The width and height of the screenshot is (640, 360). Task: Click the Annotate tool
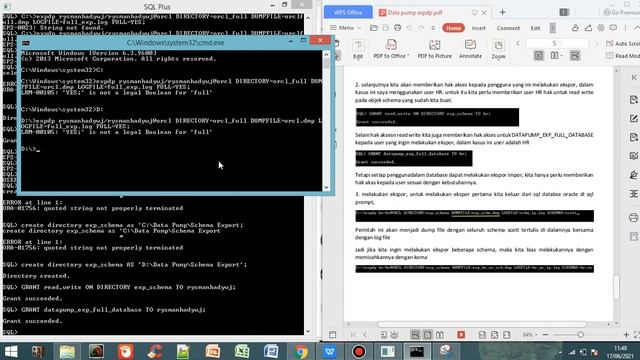tap(470, 49)
